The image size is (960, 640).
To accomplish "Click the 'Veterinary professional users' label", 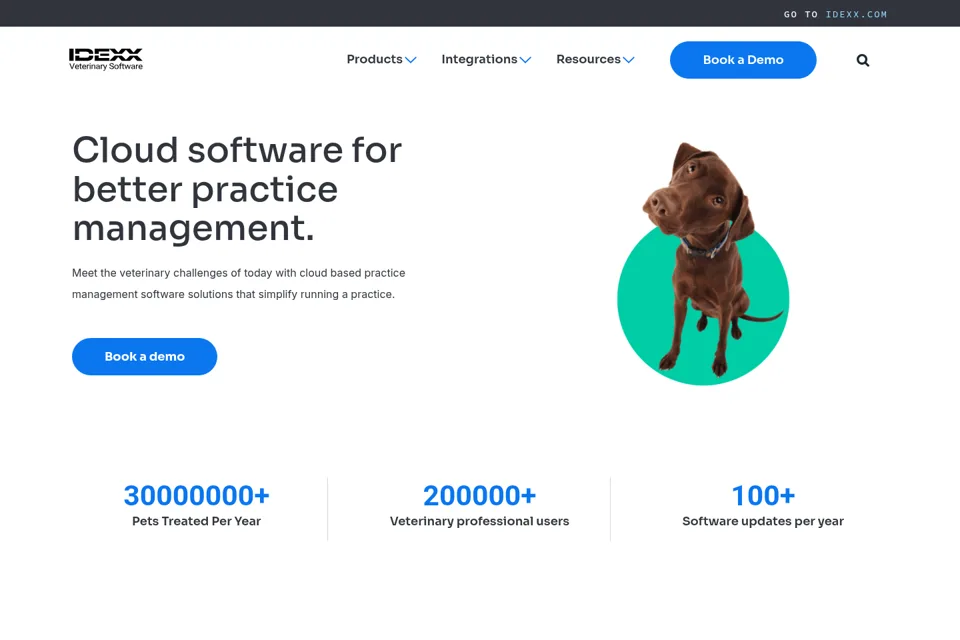I will click(479, 521).
